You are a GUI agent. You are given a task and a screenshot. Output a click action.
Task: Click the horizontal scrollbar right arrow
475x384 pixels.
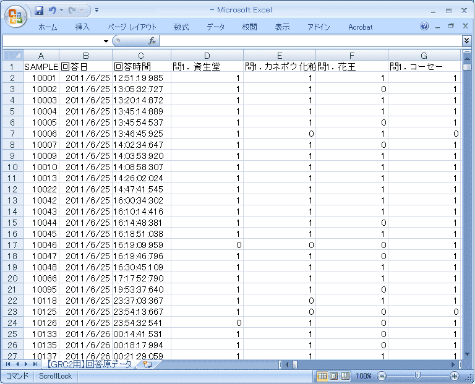453,365
